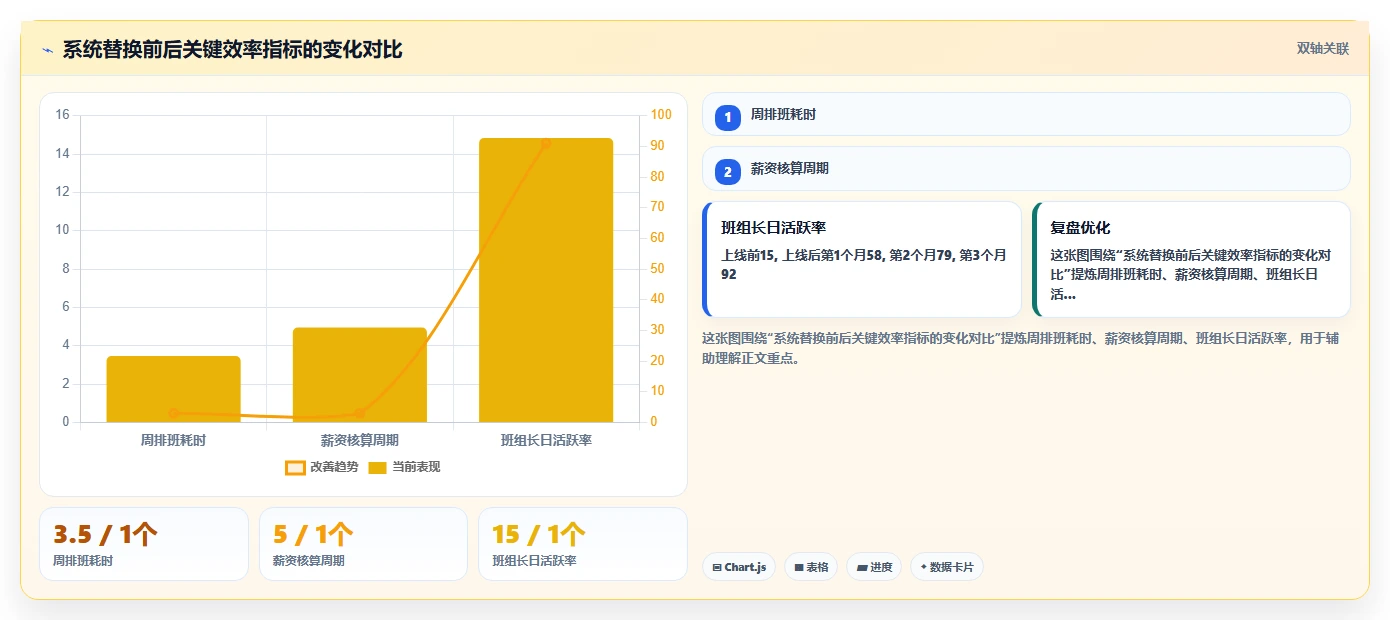Click the 周排班耗时 bar in chart
Viewport: 1390px width, 620px height.
tap(173, 389)
